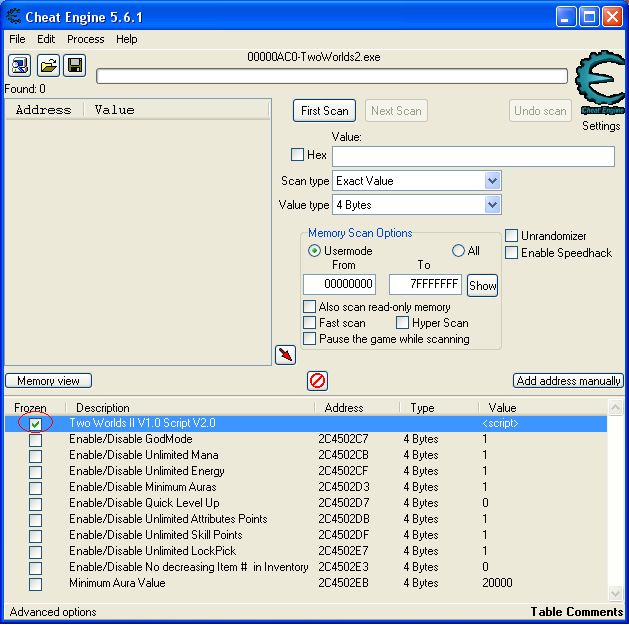Select address 2C4502EB cell

[343, 583]
